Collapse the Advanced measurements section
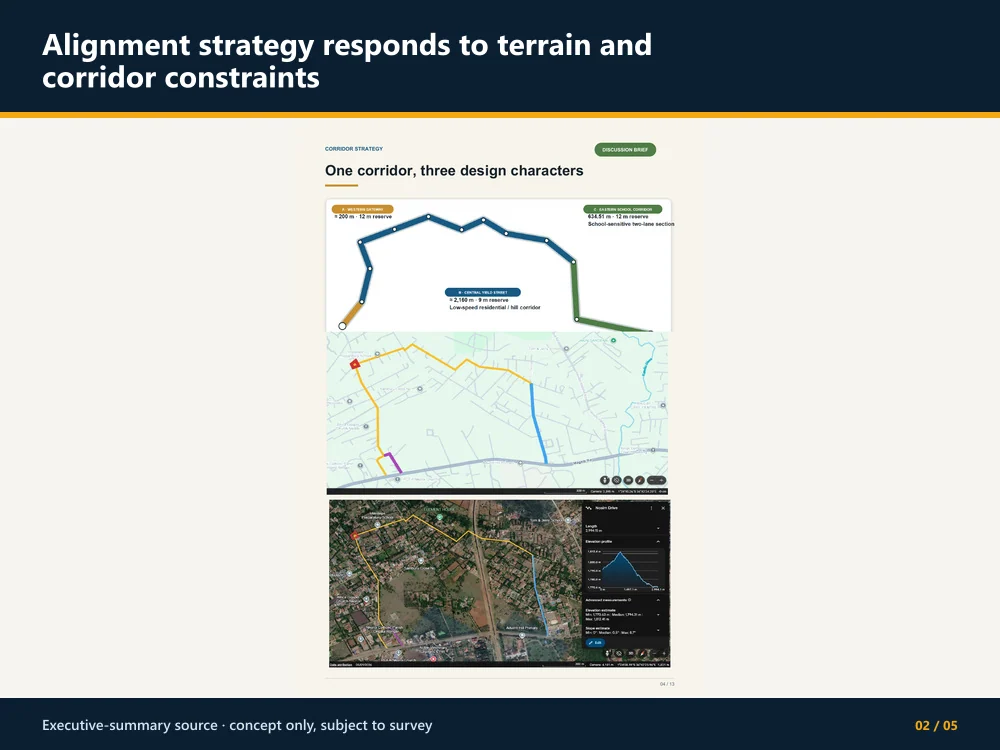Image resolution: width=1000 pixels, height=750 pixels. click(658, 600)
